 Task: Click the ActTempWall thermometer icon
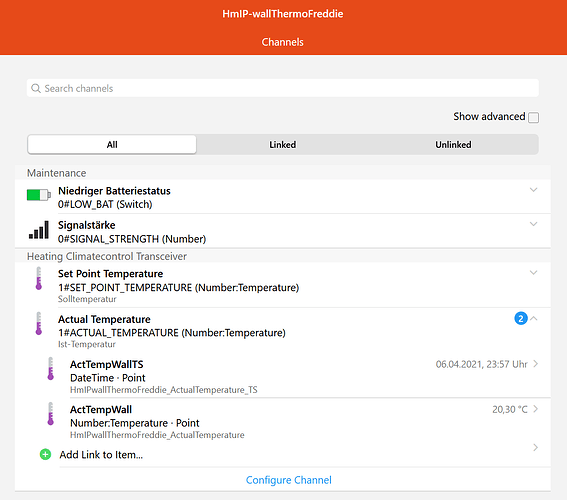(x=51, y=414)
